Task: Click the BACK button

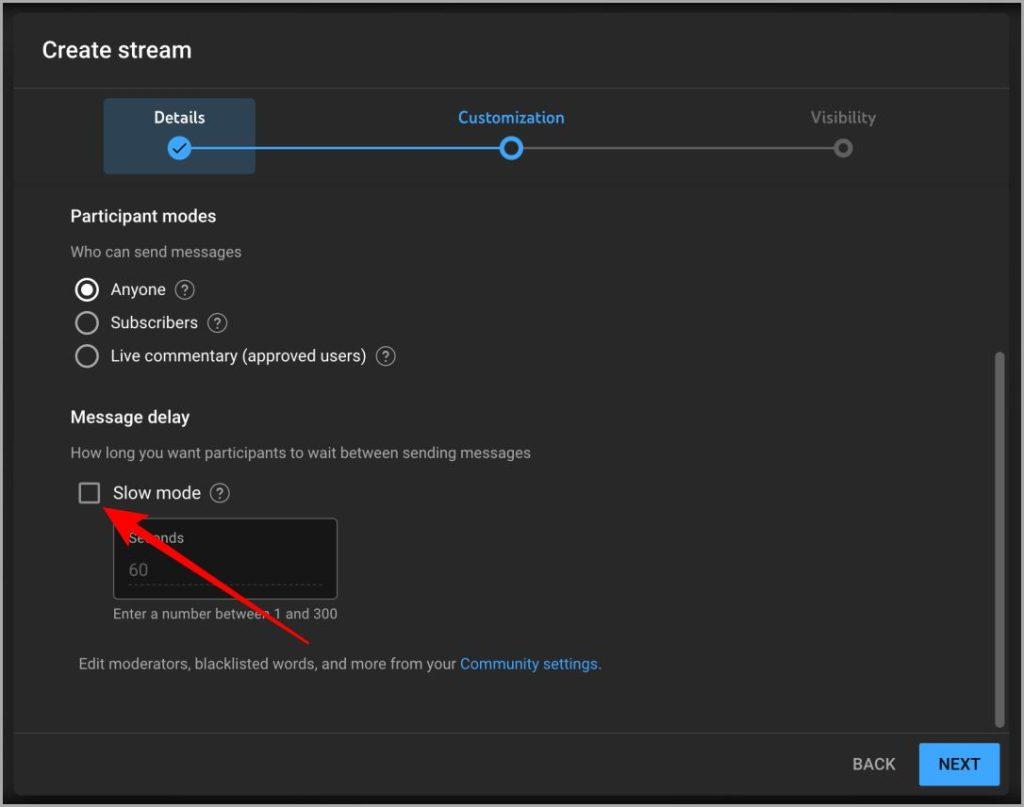Action: (x=874, y=765)
